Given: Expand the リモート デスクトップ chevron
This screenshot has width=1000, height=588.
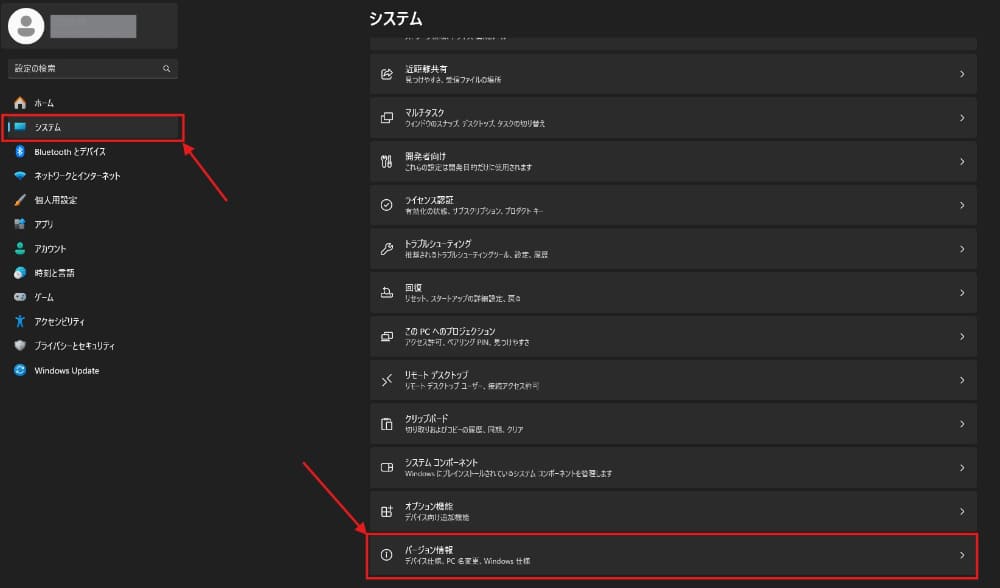Looking at the screenshot, I should (960, 380).
